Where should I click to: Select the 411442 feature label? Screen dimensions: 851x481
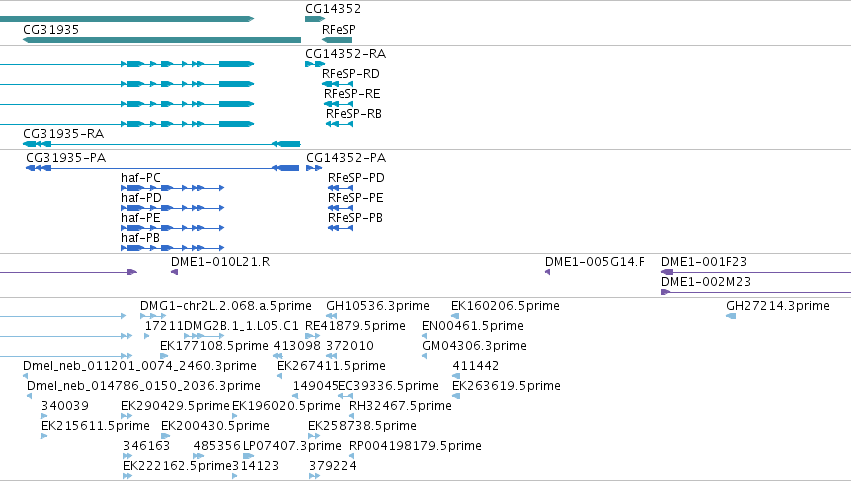(x=475, y=366)
